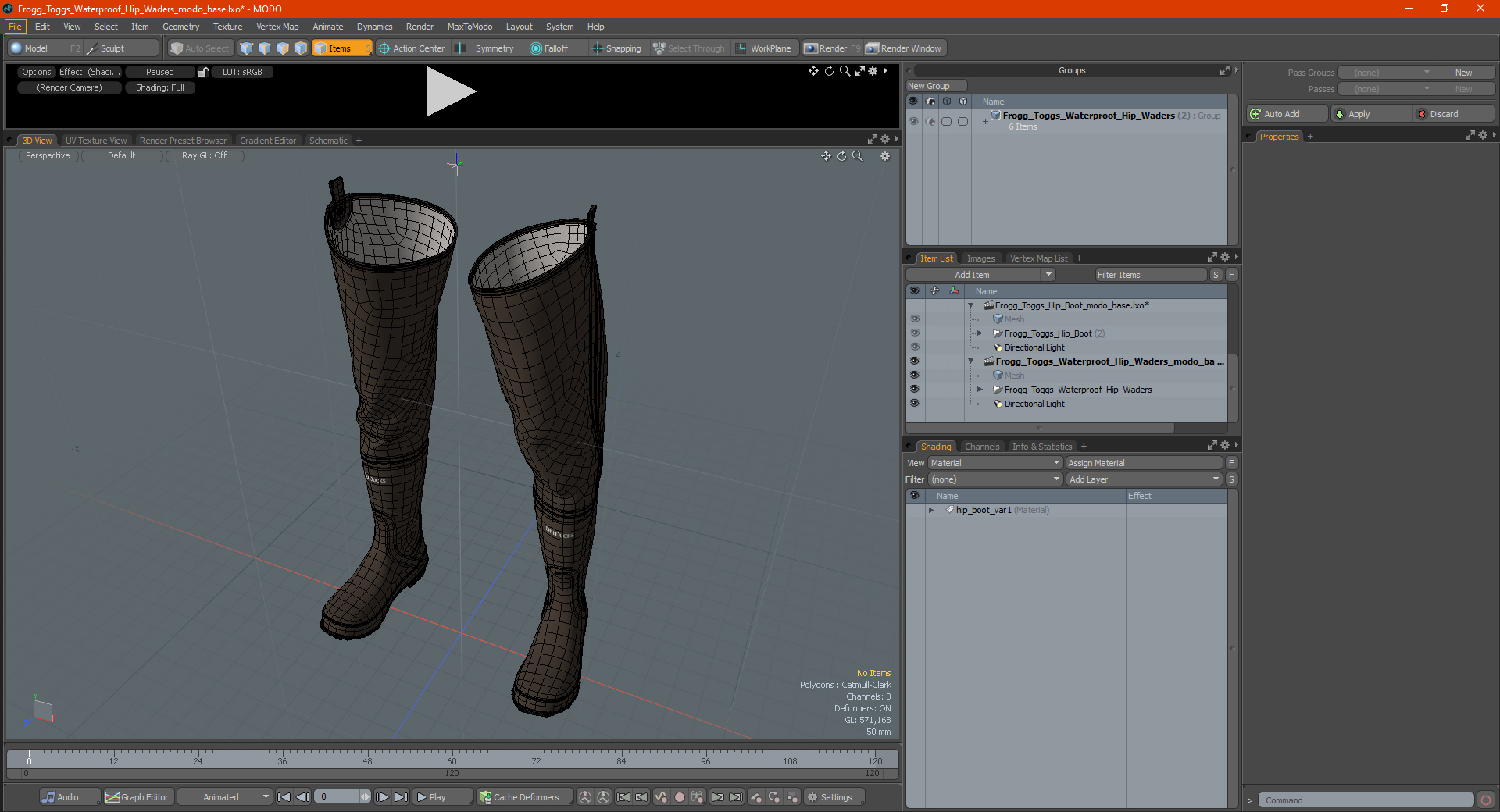Toggle Snapping

pos(616,48)
